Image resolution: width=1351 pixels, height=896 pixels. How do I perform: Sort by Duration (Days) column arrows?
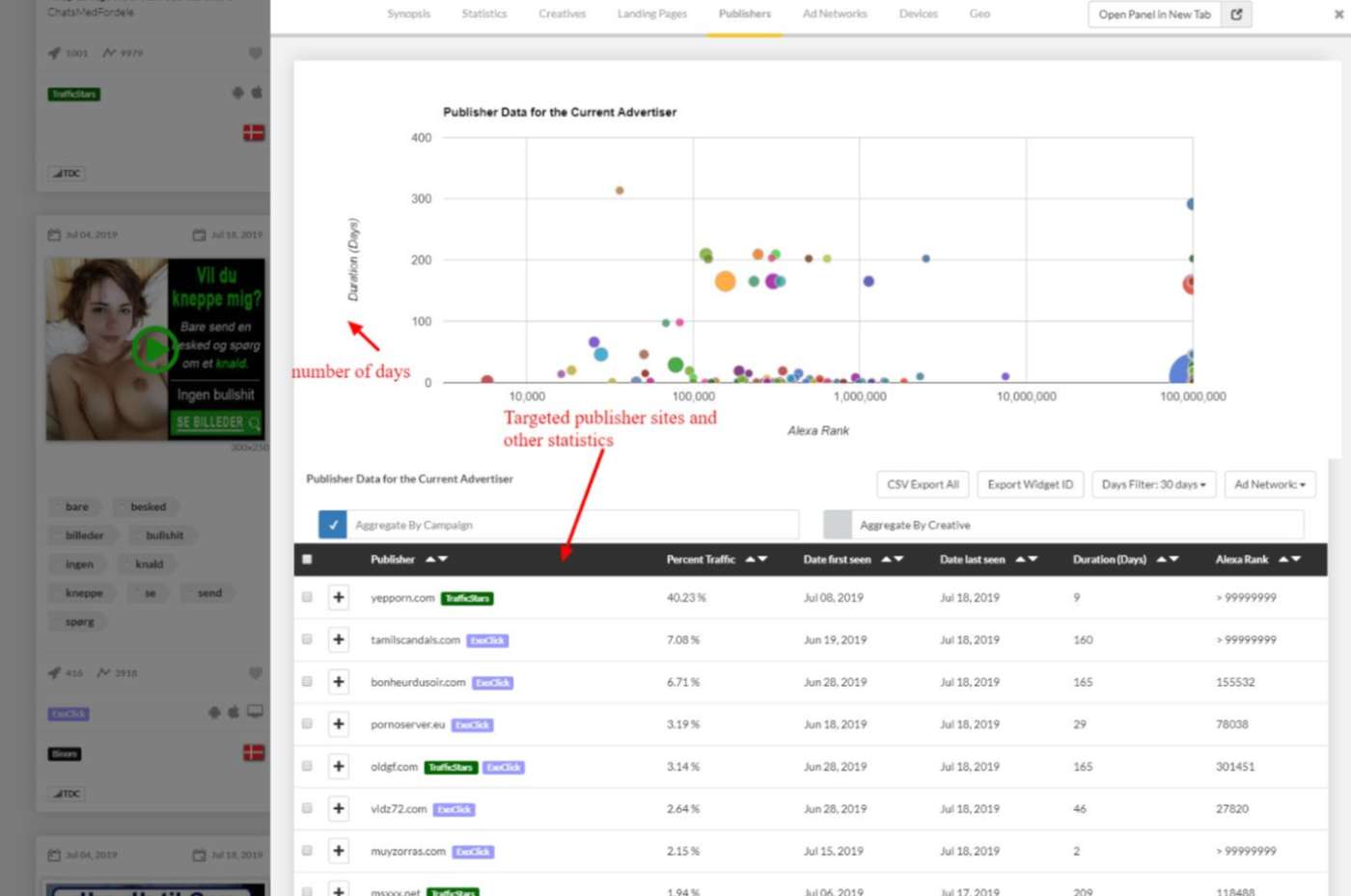point(1168,559)
